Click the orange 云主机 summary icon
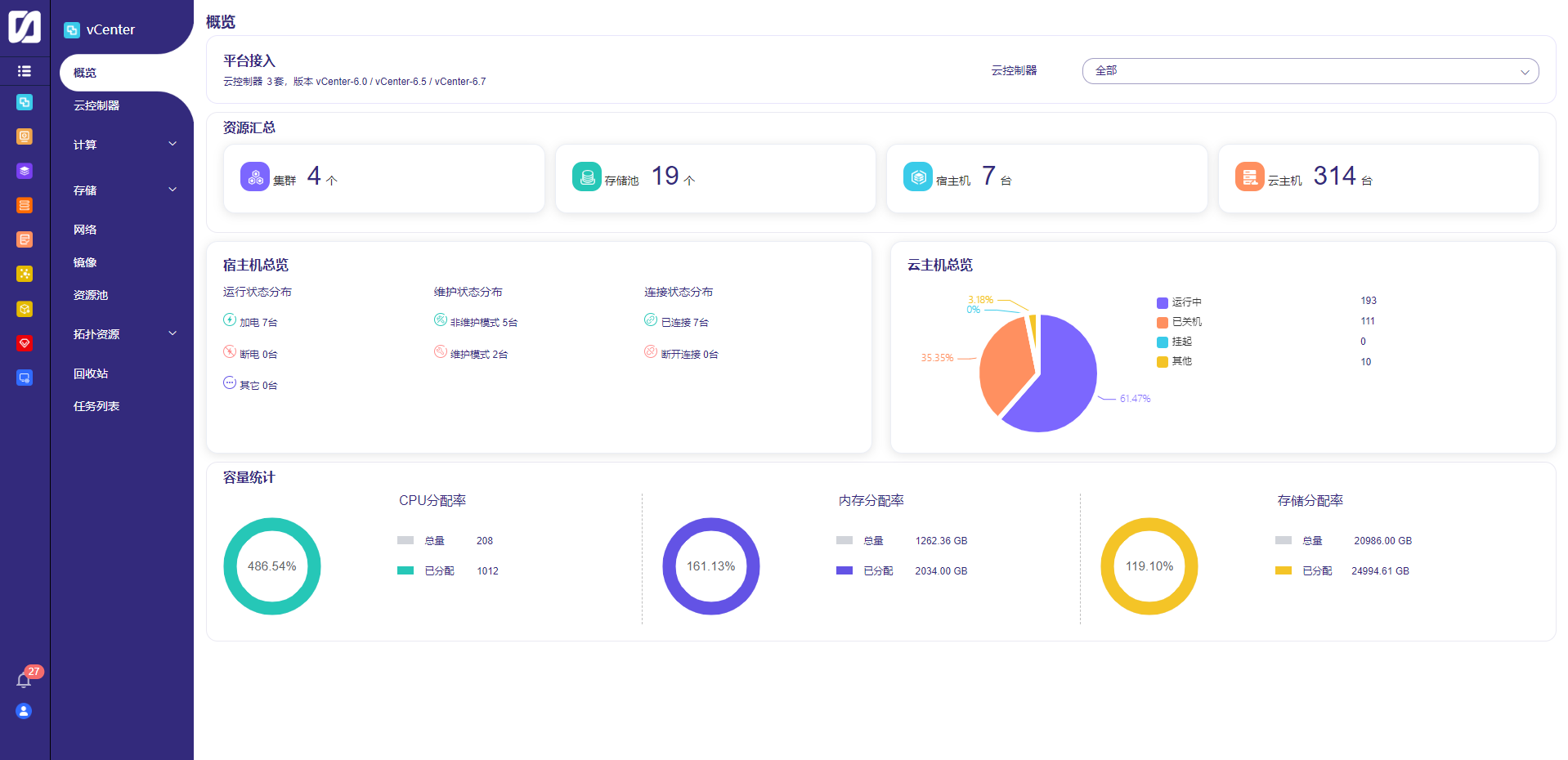The height and width of the screenshot is (760, 1568). (x=1249, y=177)
